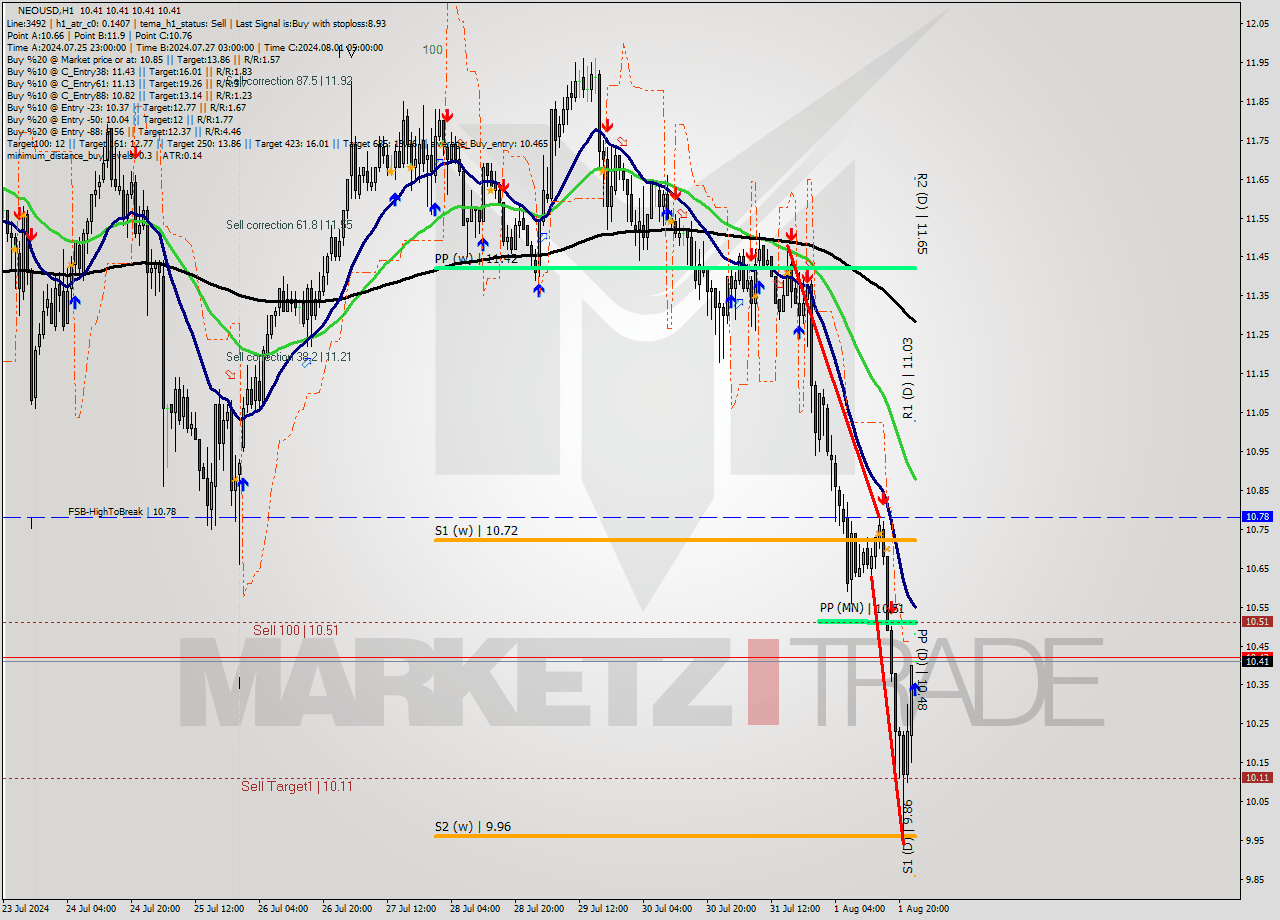The height and width of the screenshot is (920, 1280).
Task: Click the '23 Jul 2024' date label
Action: pyautogui.click(x=26, y=909)
